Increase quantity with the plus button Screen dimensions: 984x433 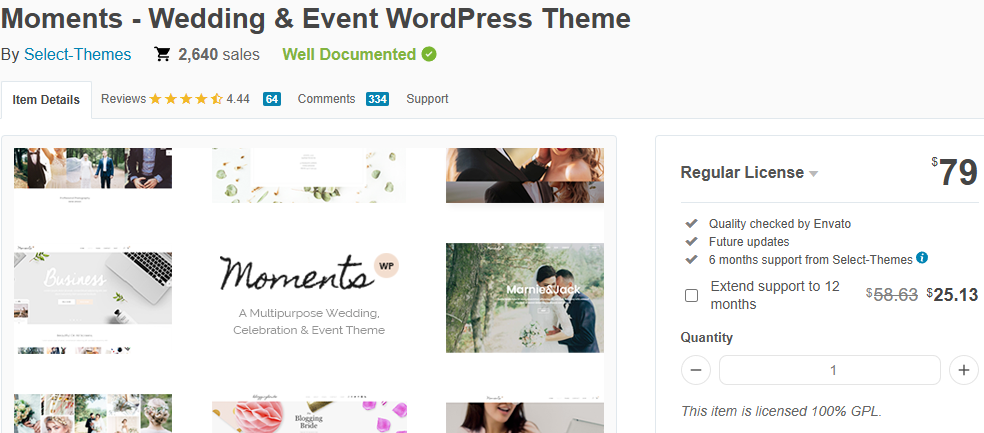(x=964, y=370)
